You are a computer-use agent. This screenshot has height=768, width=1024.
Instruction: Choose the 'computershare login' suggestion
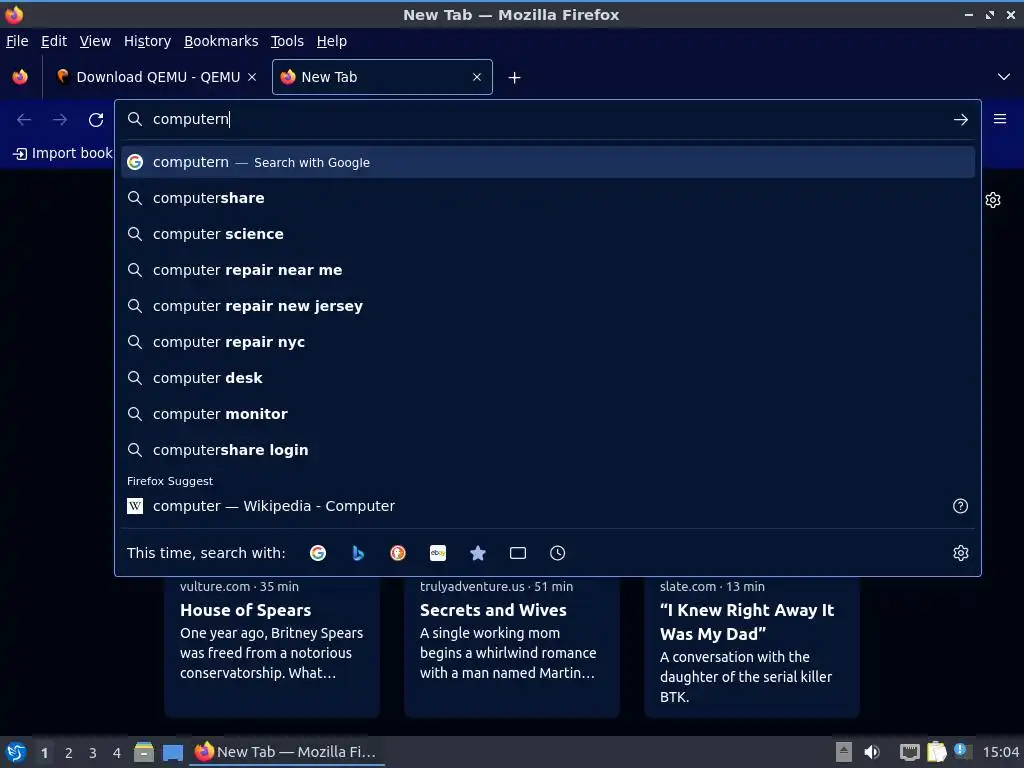point(547,449)
